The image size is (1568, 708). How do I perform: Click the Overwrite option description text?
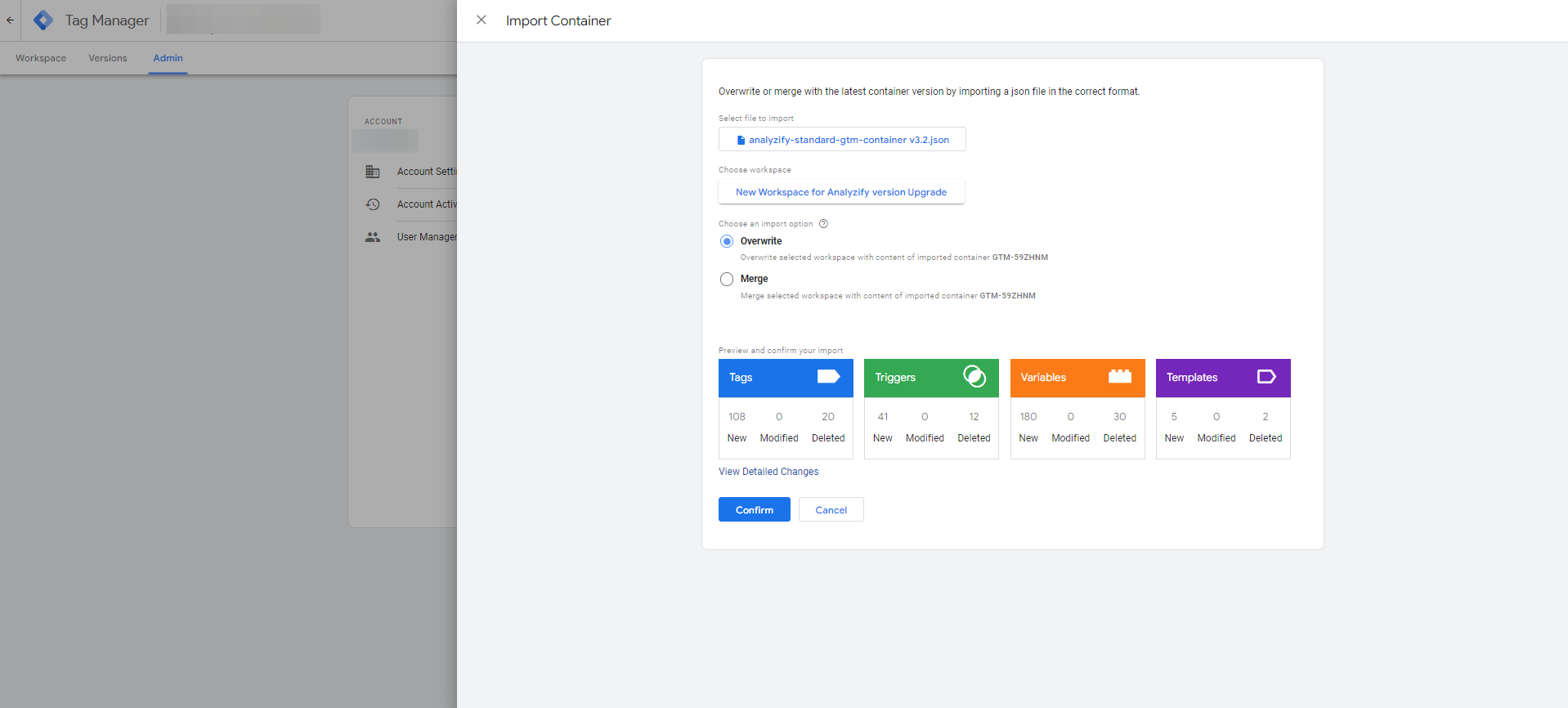[894, 258]
